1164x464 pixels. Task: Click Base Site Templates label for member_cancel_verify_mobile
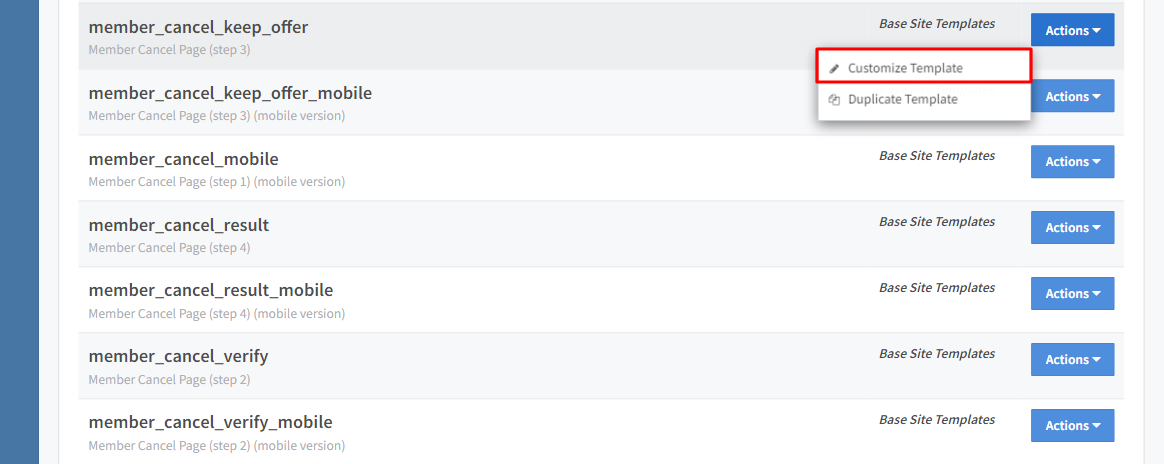pyautogui.click(x=937, y=420)
